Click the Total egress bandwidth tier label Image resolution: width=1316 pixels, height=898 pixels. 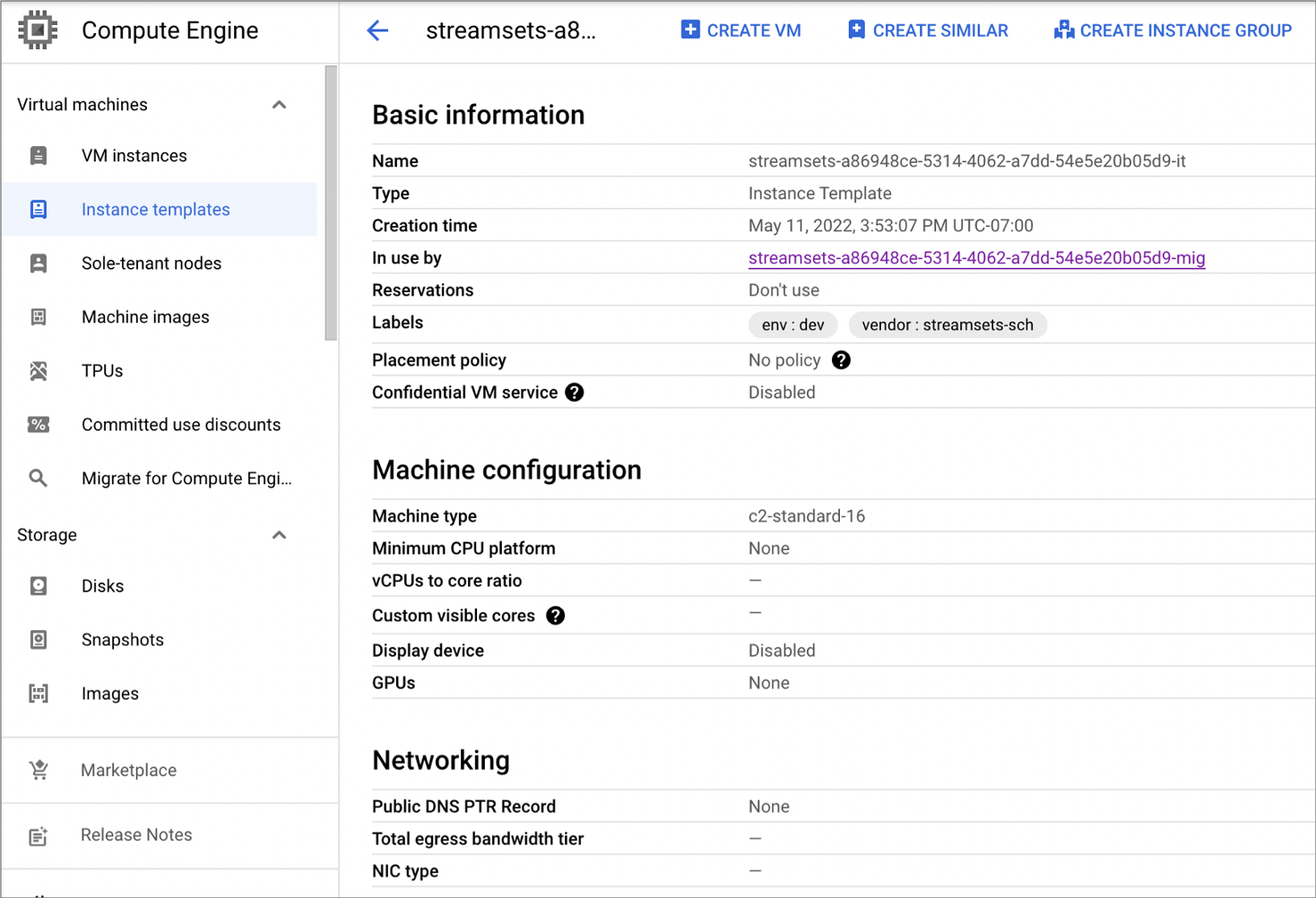(x=478, y=839)
